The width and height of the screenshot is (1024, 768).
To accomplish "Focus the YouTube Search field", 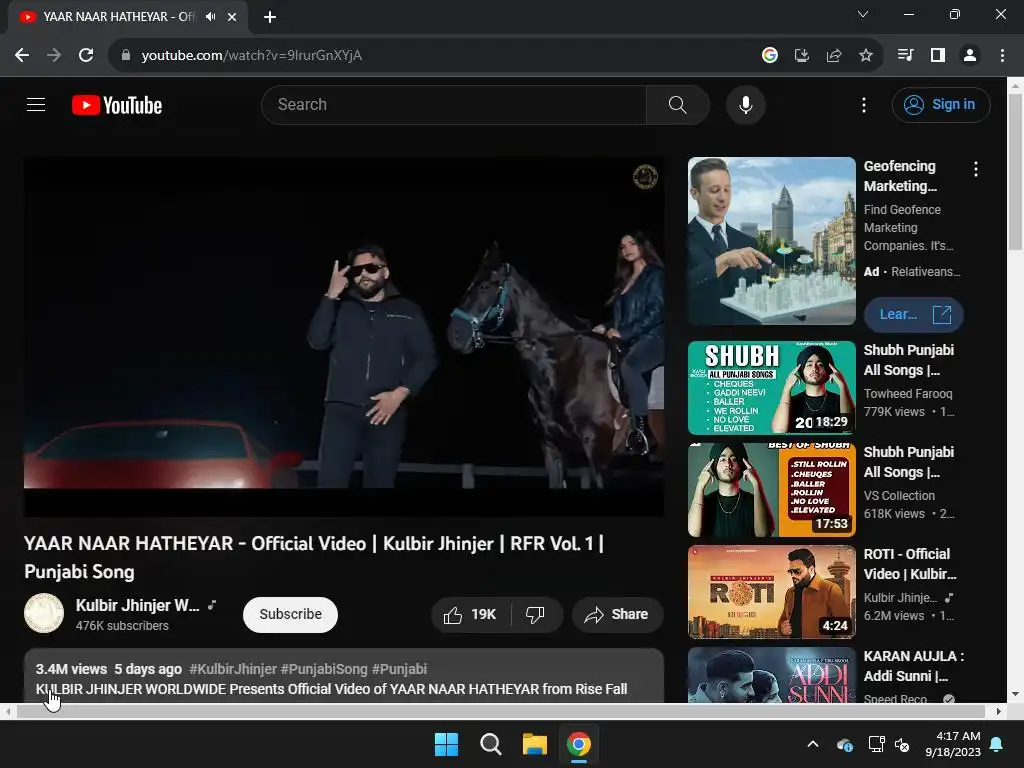I will coord(454,104).
